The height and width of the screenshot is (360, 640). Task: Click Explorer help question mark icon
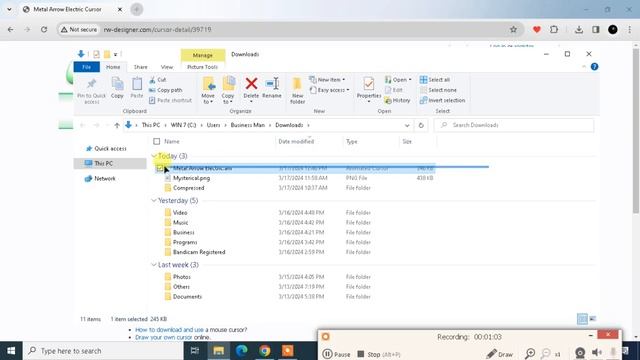(x=594, y=67)
